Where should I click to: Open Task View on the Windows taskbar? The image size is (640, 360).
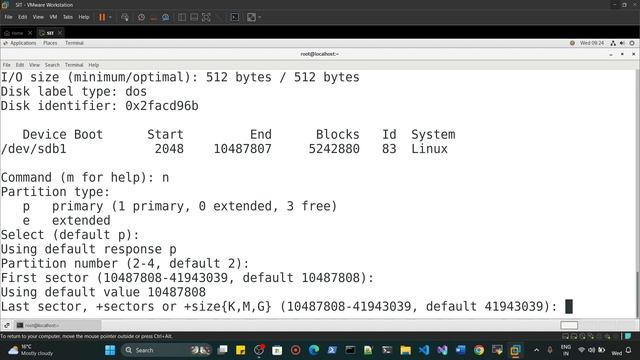pyautogui.click(x=222, y=350)
